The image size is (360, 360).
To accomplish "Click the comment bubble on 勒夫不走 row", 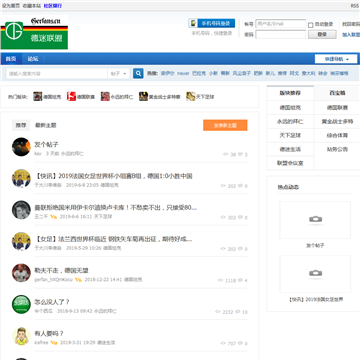I will pos(240,280).
